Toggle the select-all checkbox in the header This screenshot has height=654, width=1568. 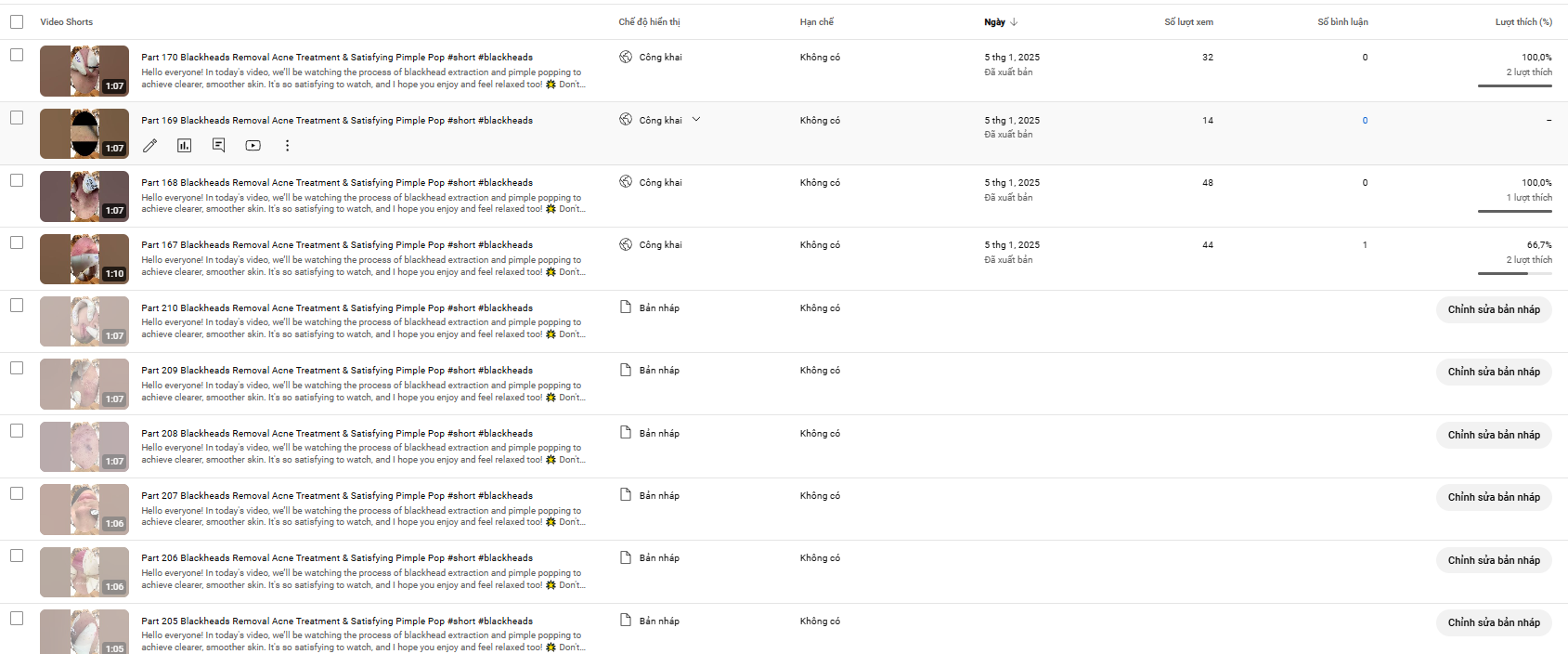pos(17,22)
